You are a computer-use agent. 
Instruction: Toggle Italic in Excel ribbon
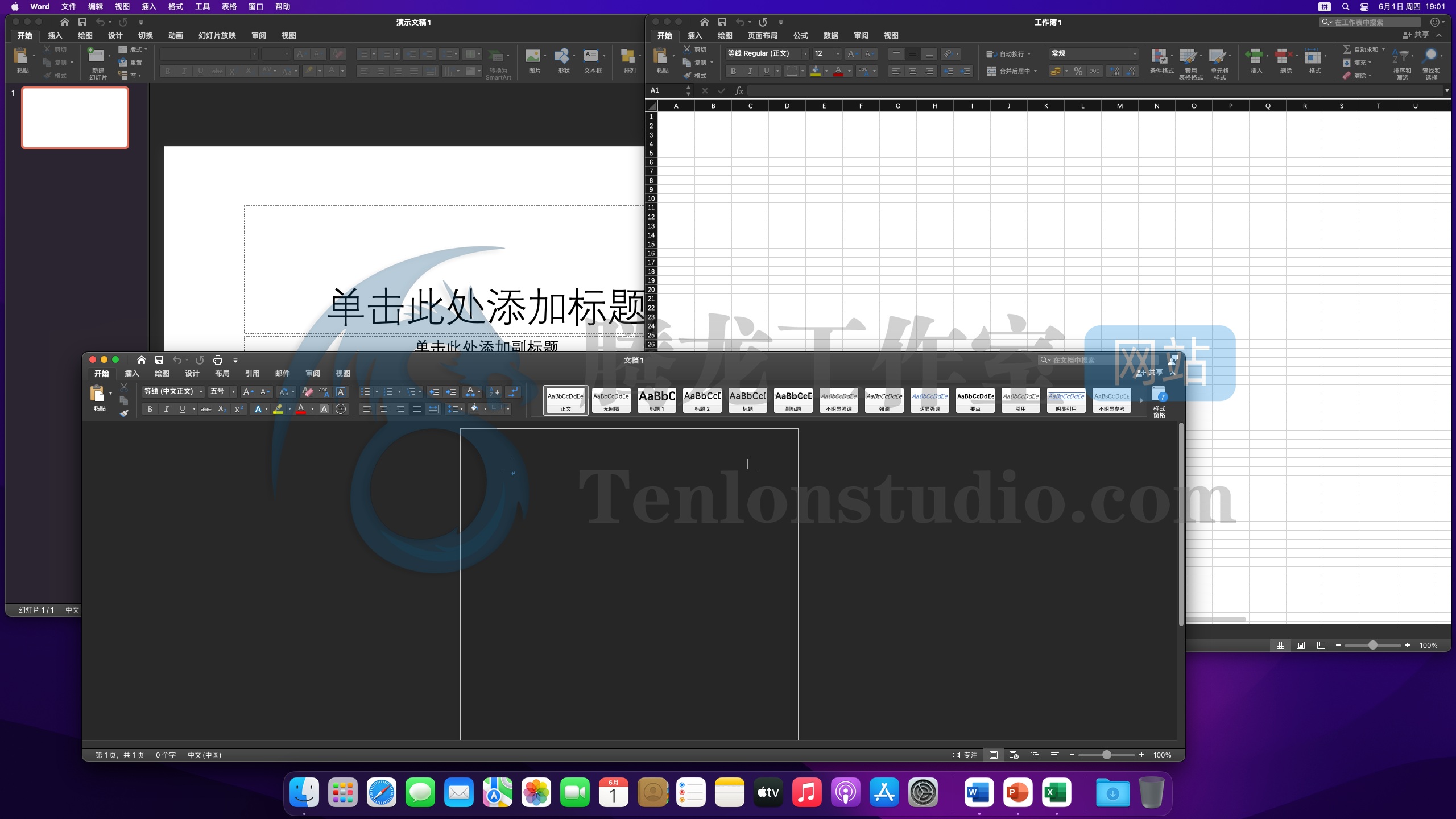(x=750, y=71)
